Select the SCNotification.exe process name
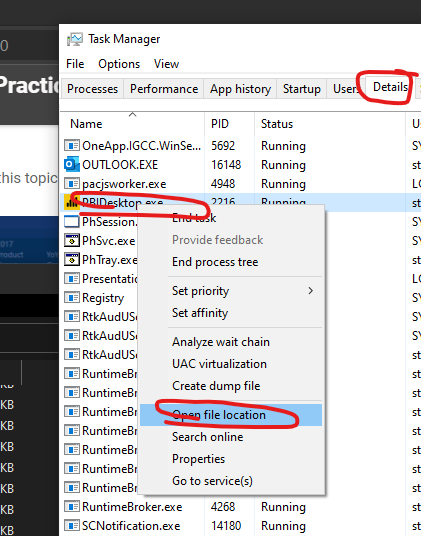This screenshot has height=536, width=421. click(131, 526)
